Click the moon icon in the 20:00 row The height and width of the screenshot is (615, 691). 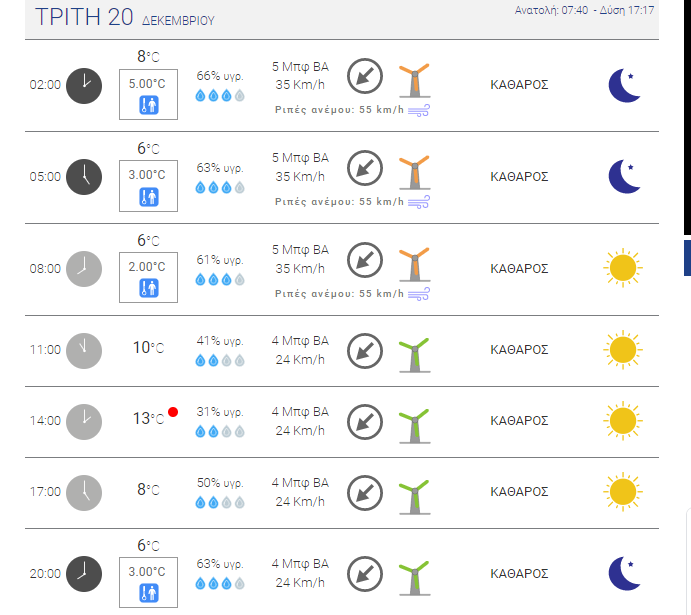point(625,574)
